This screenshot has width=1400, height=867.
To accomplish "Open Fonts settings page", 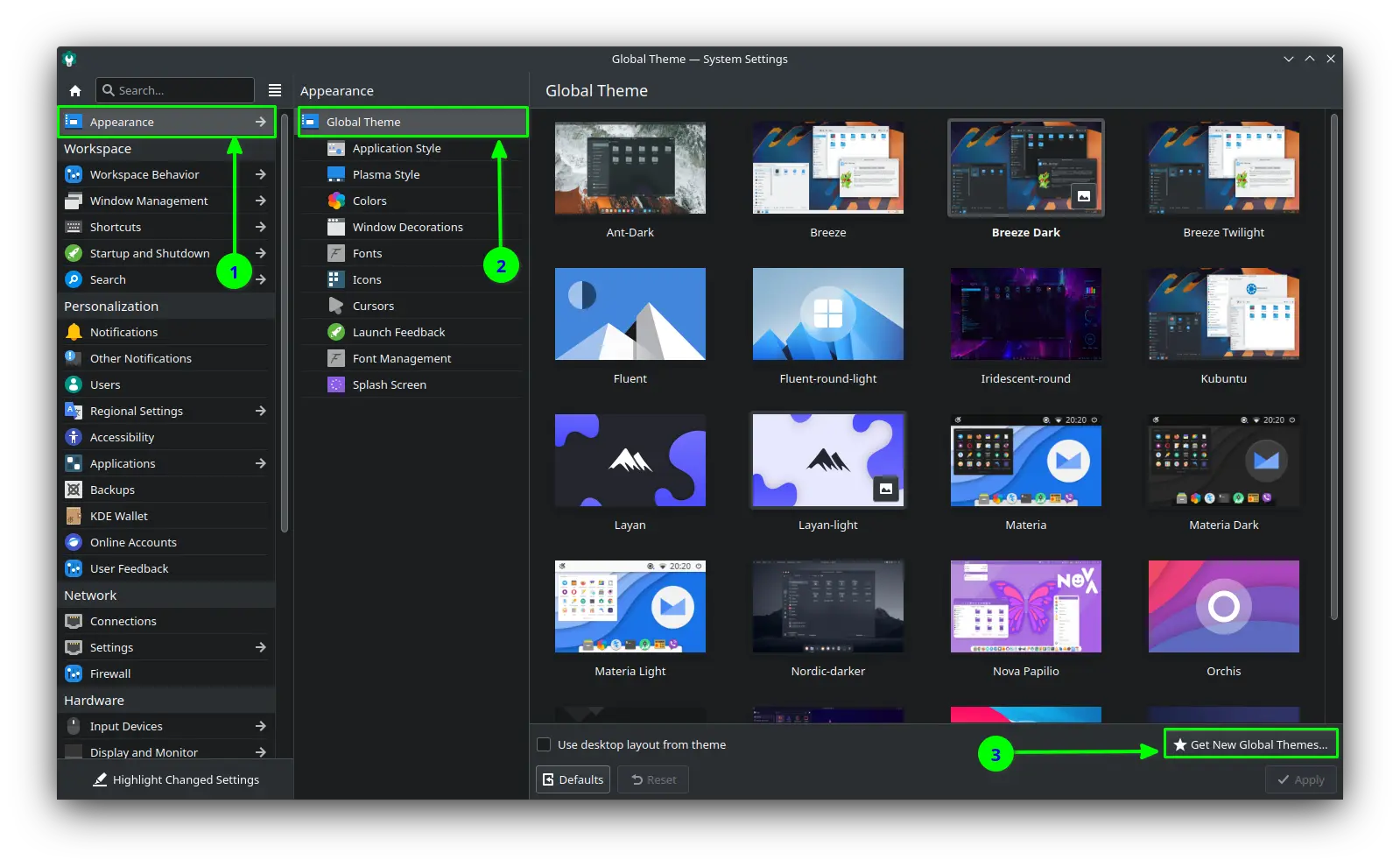I will [x=412, y=253].
